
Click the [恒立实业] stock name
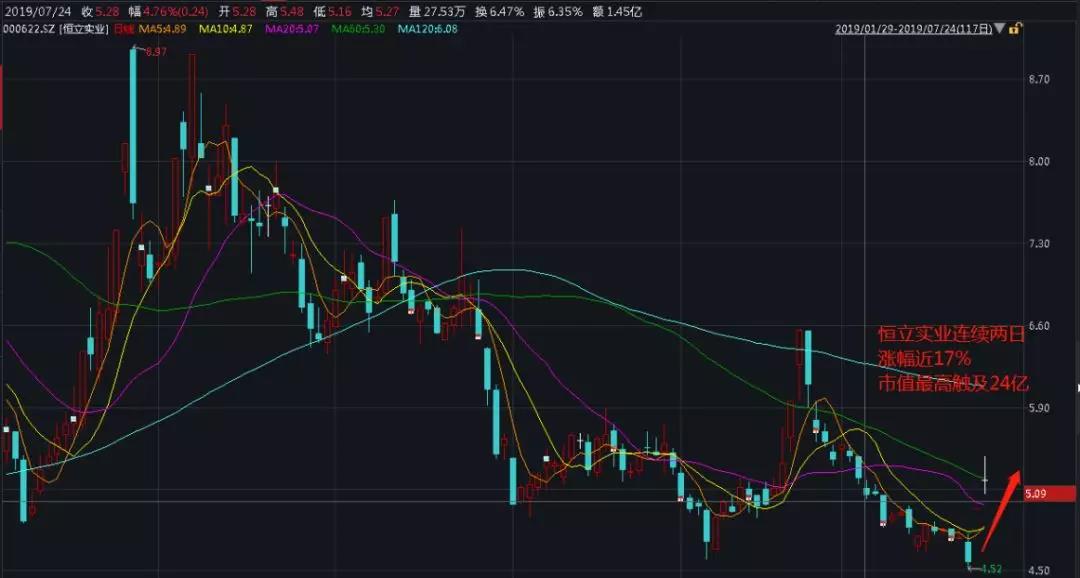click(x=85, y=29)
